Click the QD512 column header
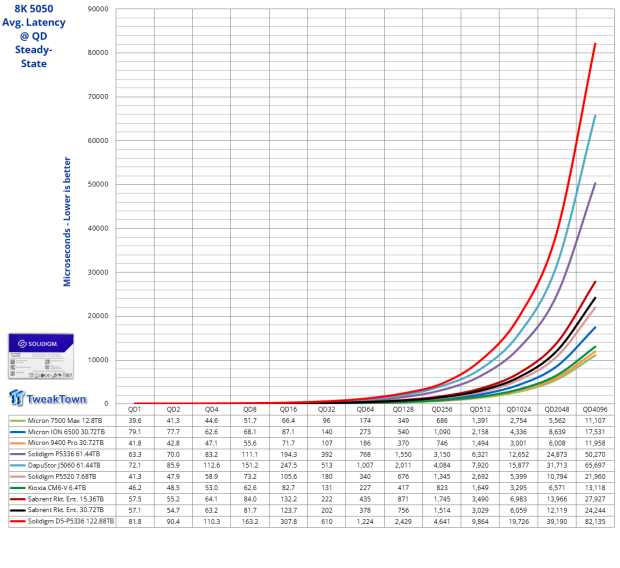The width and height of the screenshot is (620, 568). (480, 409)
